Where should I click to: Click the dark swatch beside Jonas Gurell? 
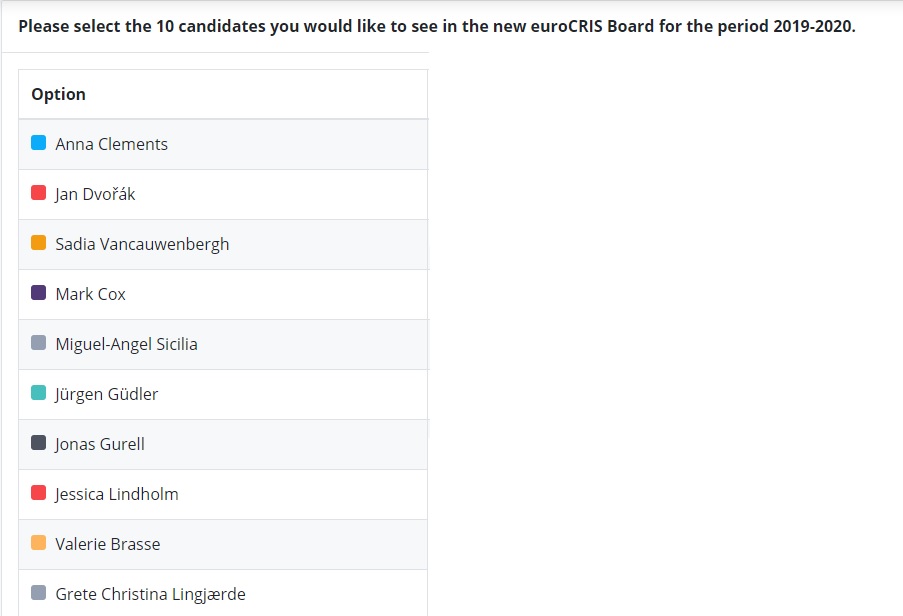(39, 443)
